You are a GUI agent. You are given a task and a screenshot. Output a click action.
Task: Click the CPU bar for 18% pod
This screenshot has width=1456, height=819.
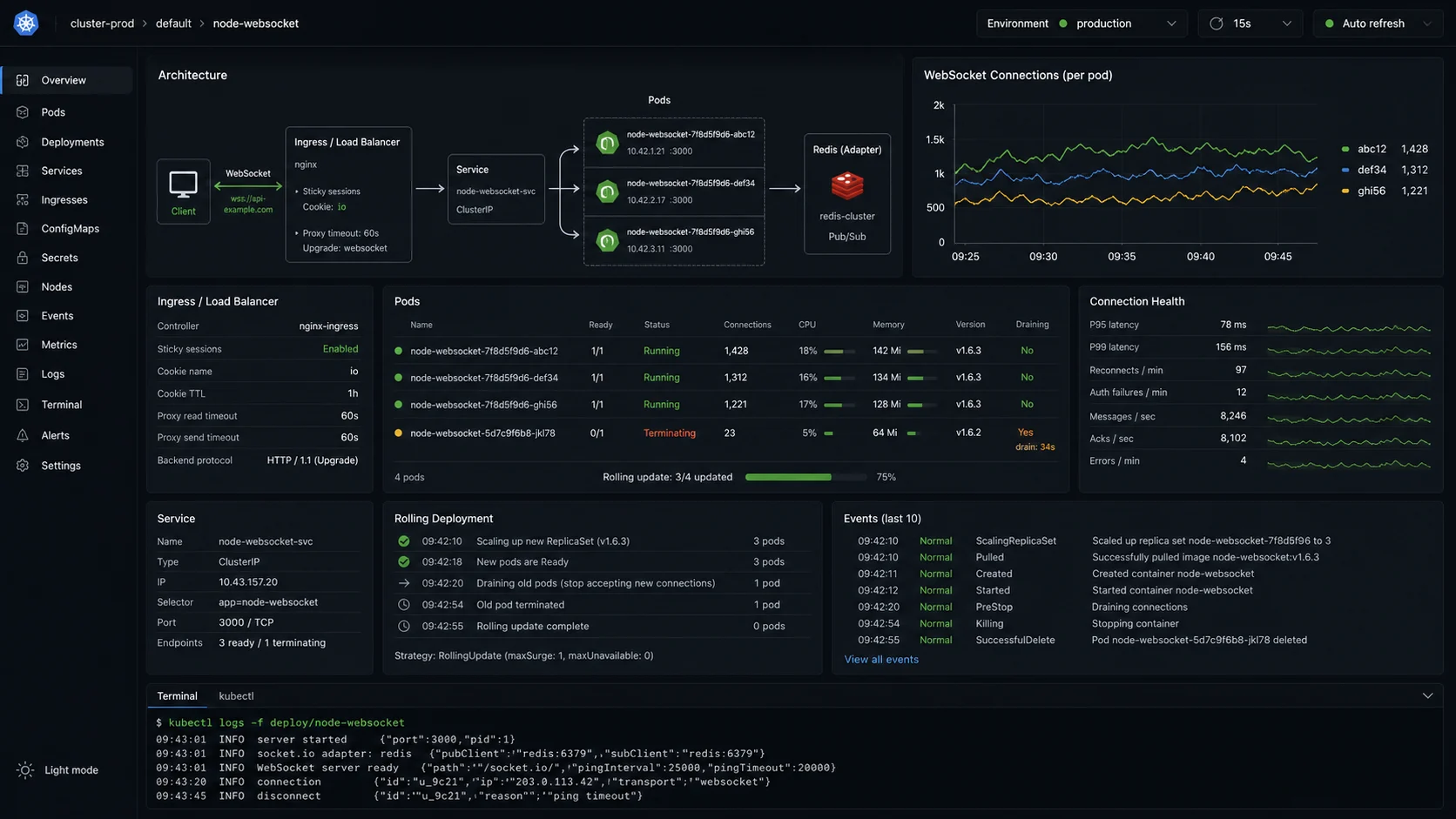[839, 352]
